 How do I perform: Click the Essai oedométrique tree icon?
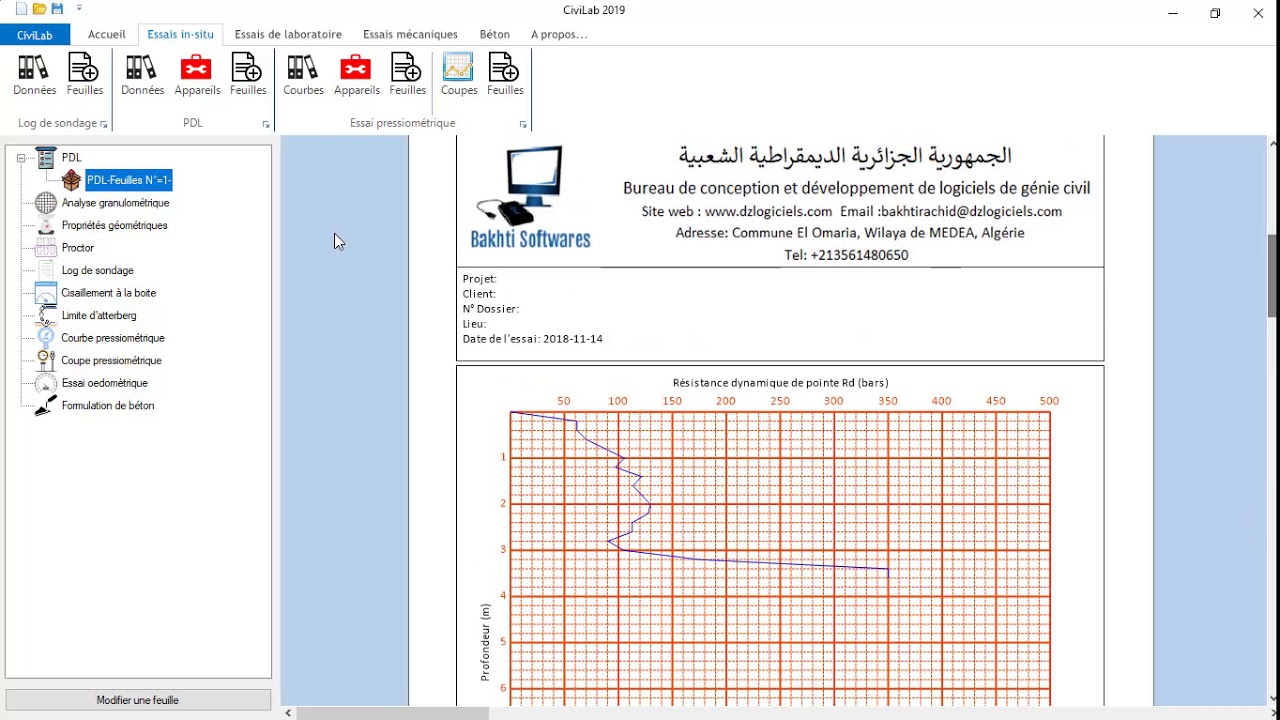[x=46, y=383]
